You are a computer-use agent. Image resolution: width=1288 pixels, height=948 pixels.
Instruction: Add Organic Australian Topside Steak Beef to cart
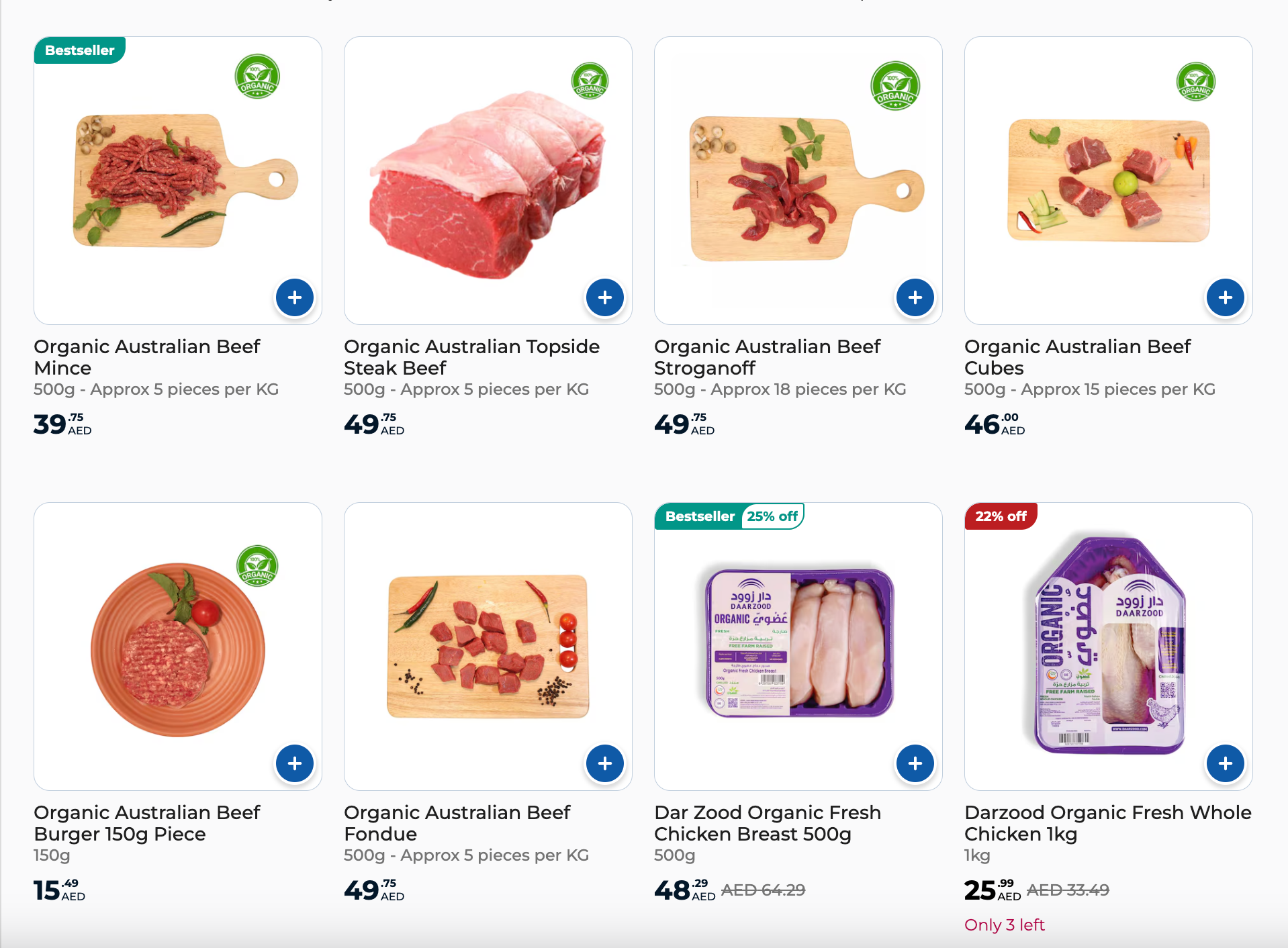pyautogui.click(x=605, y=297)
